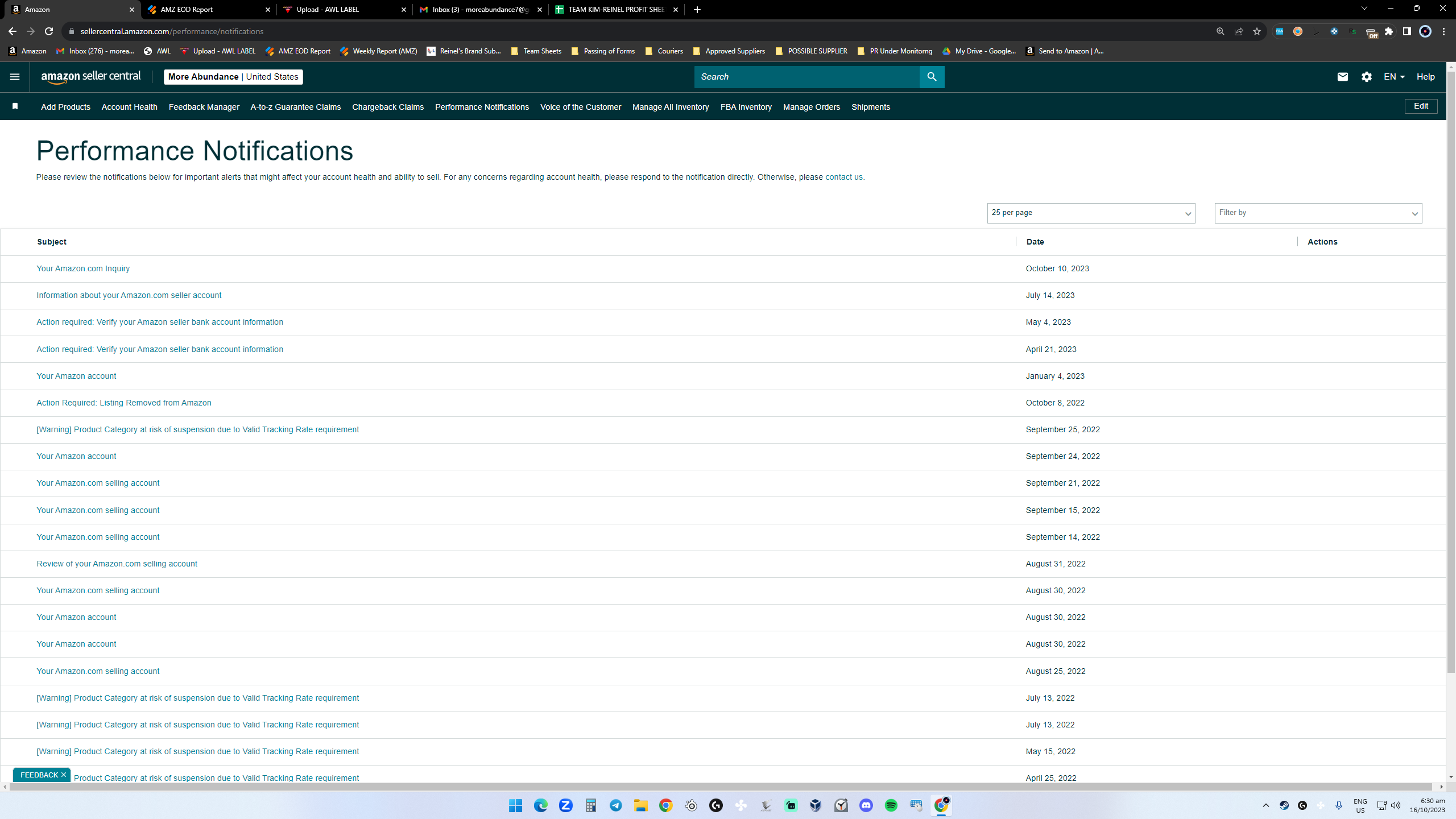This screenshot has width=1456, height=819.
Task: Switch to TEAM KIM-REINEL PROFIT SHEET tab
Action: pyautogui.click(x=616, y=10)
